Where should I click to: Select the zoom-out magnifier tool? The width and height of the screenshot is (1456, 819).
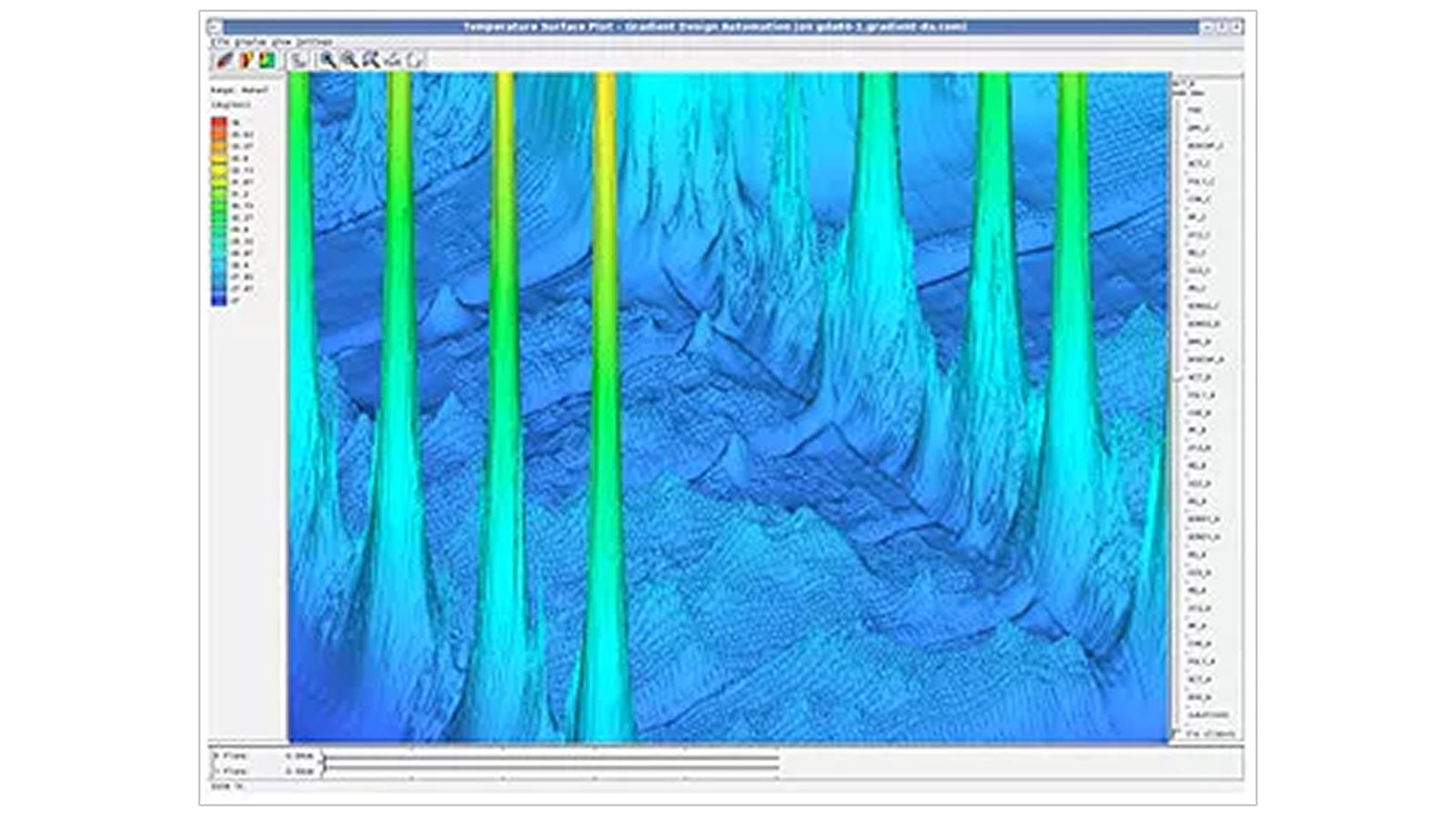pyautogui.click(x=349, y=60)
